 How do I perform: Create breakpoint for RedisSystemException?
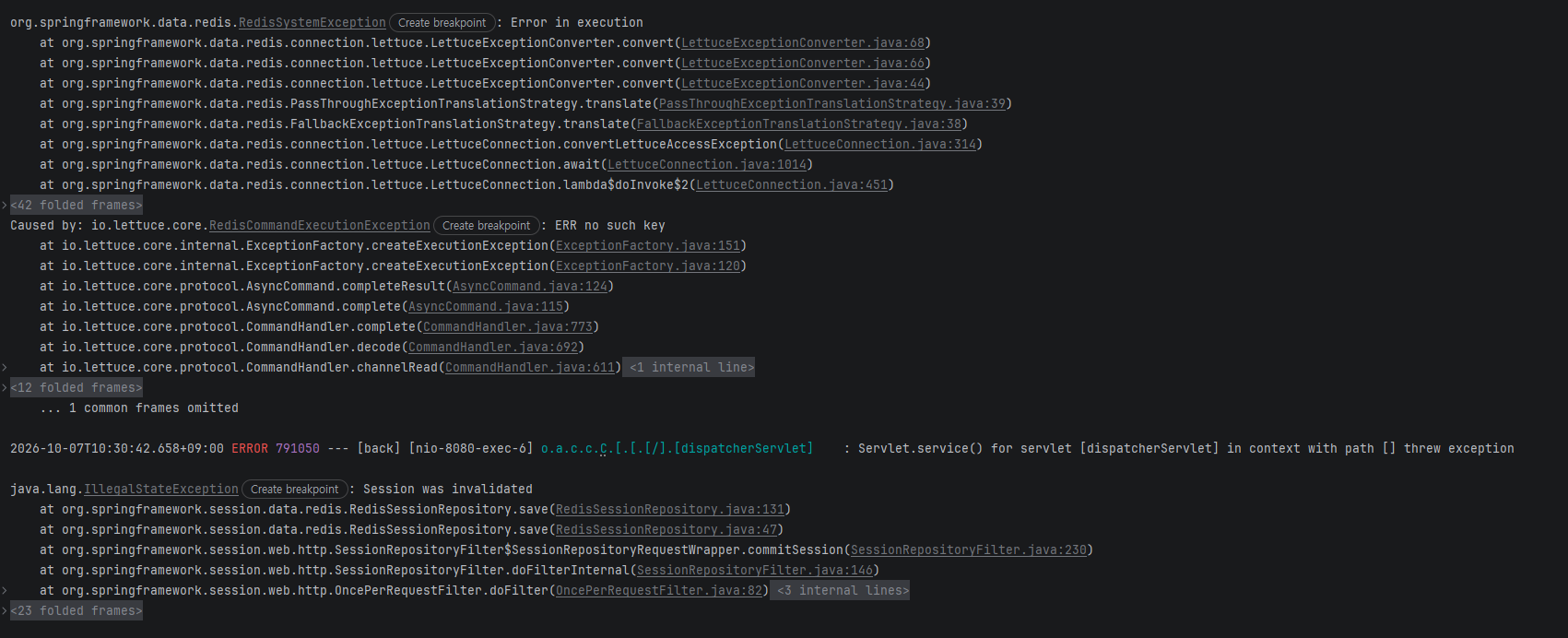coord(442,23)
